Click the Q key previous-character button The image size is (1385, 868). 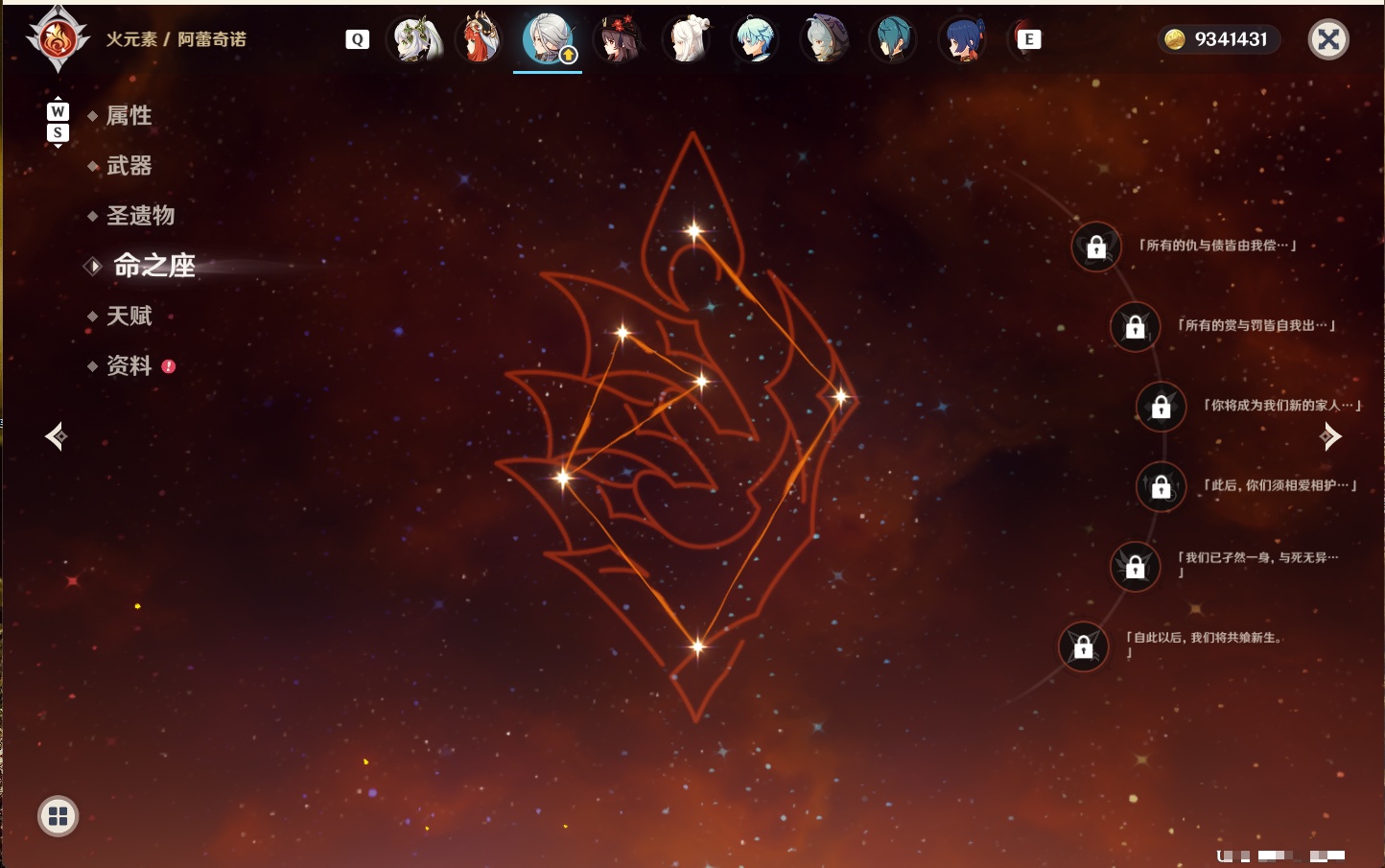point(357,39)
